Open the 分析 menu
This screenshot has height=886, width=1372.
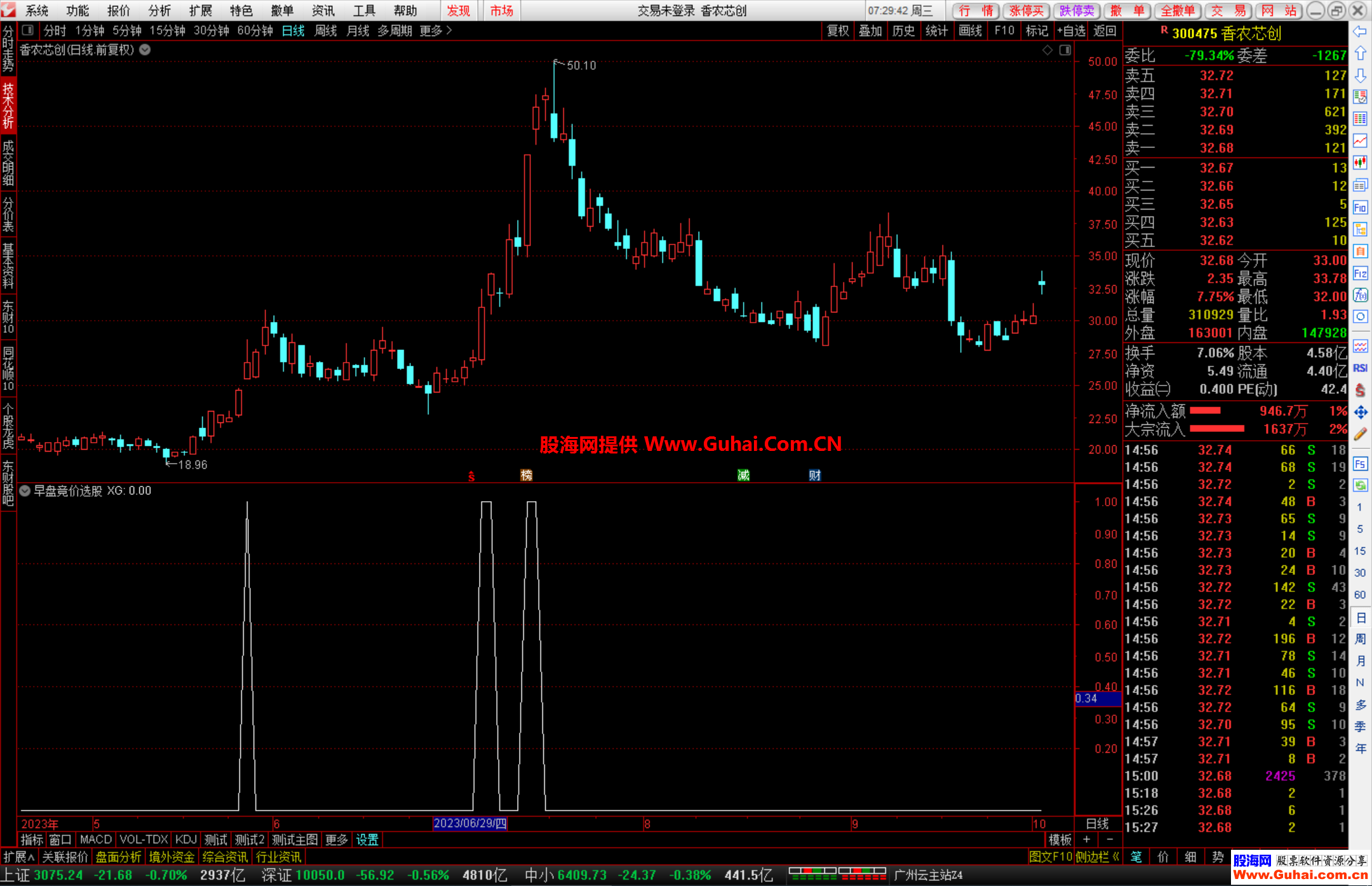tap(159, 10)
